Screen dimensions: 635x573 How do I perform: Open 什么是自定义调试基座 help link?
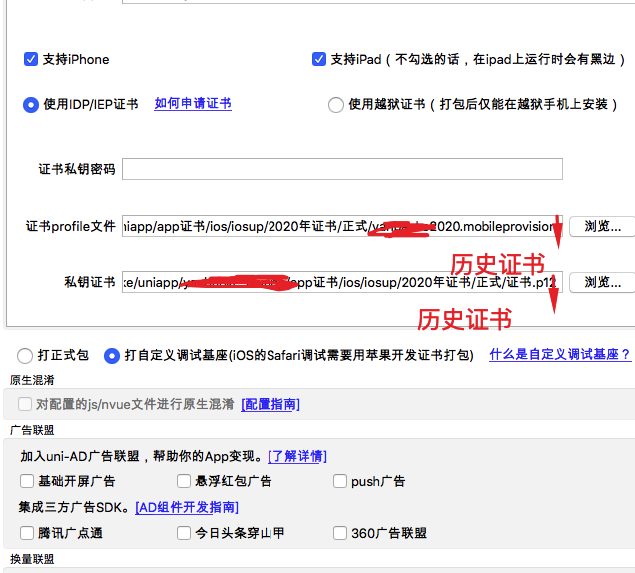560,355
